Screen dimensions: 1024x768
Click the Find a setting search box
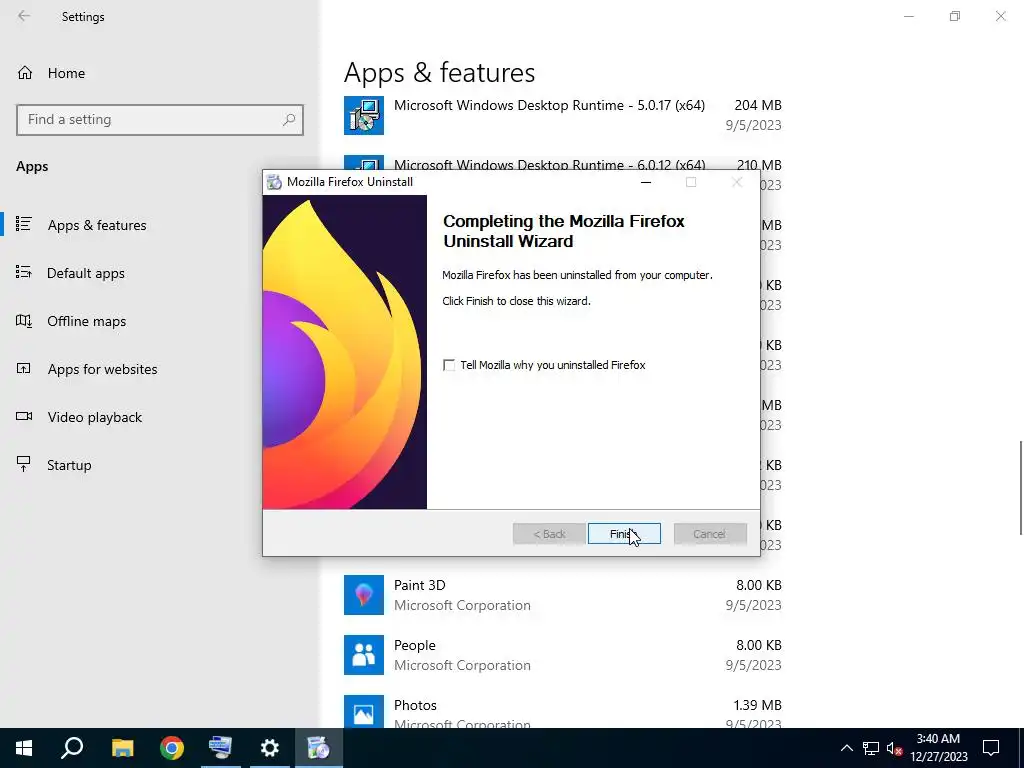160,120
